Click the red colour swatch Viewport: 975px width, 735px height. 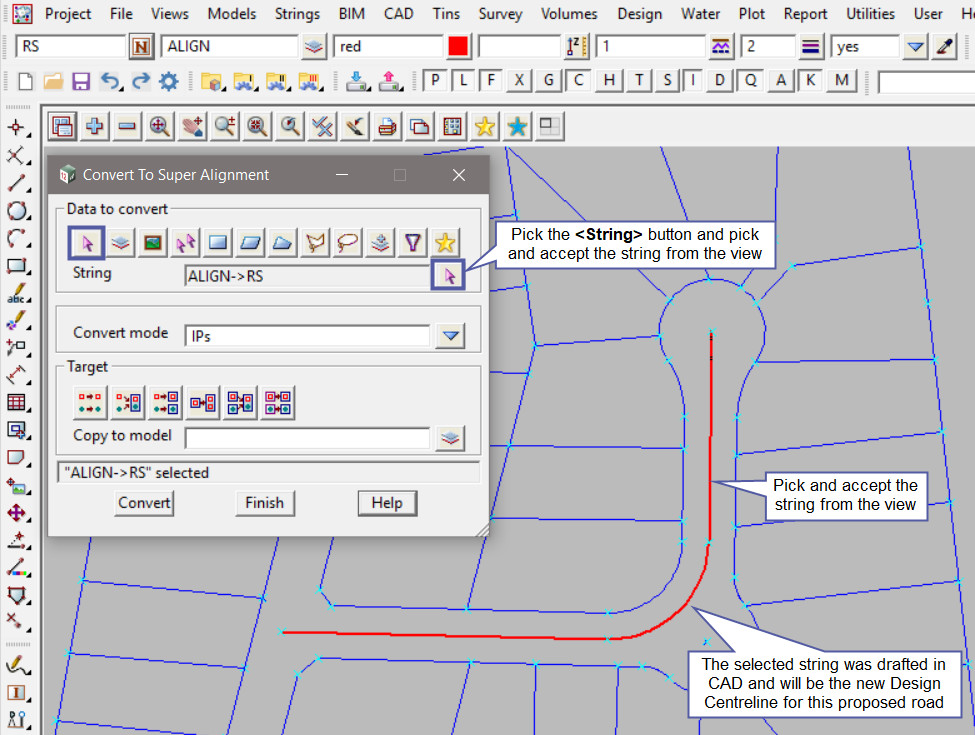point(458,47)
